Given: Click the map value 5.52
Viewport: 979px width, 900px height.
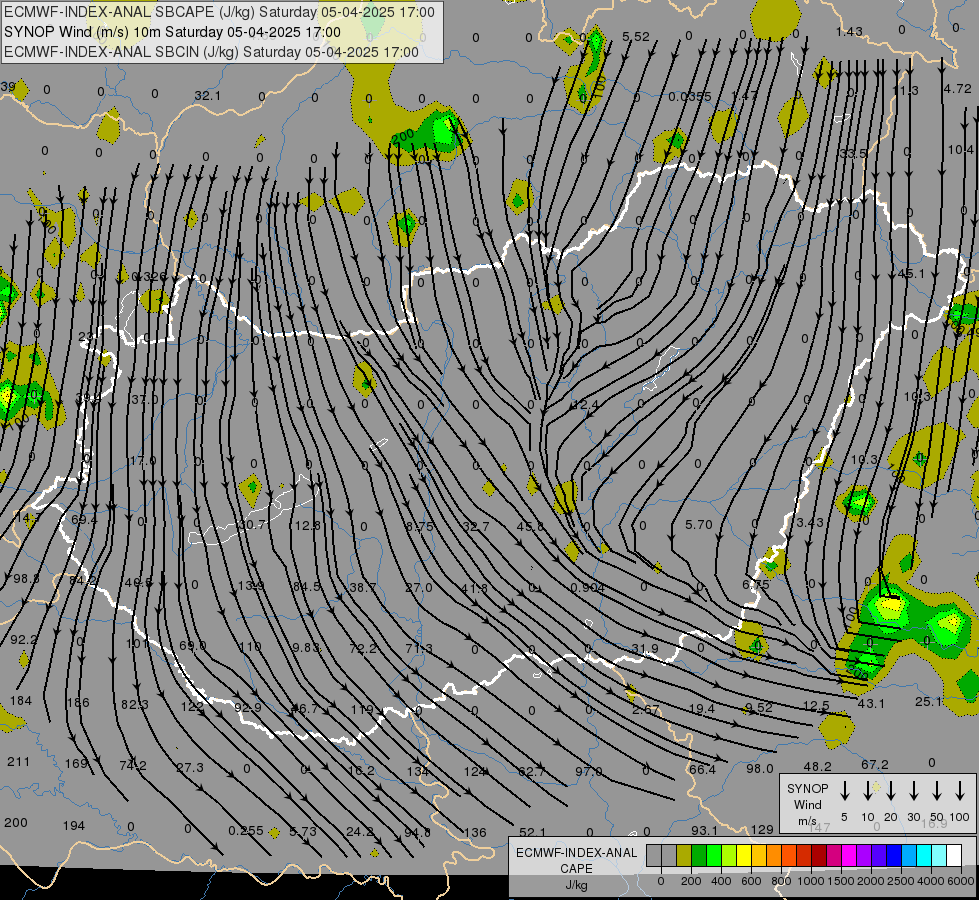Looking at the screenshot, I should [x=636, y=37].
